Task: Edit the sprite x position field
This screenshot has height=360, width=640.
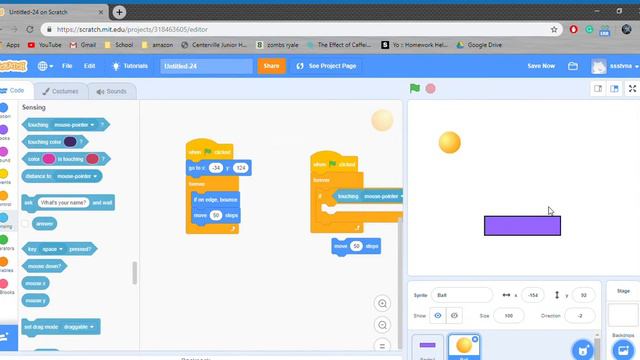Action: coord(533,295)
